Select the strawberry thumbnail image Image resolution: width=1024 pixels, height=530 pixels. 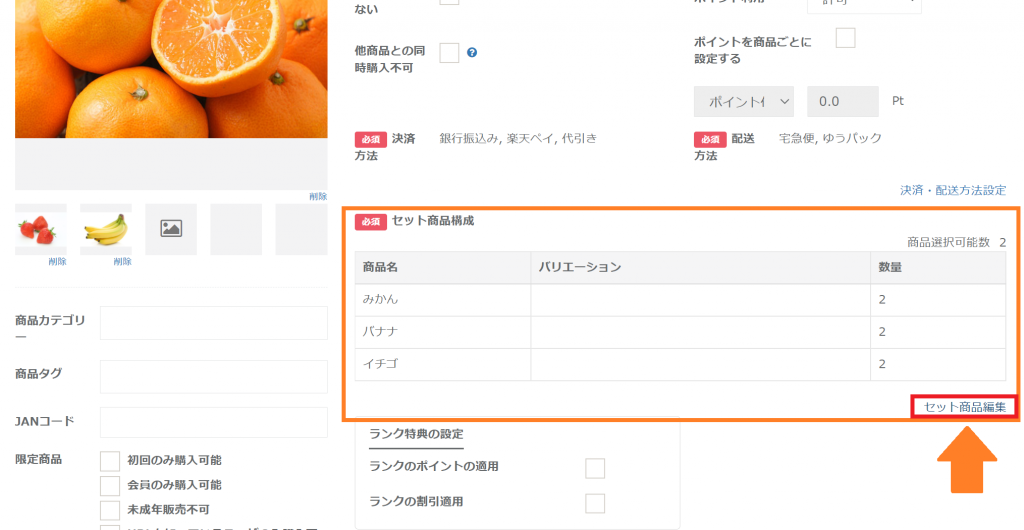point(41,229)
